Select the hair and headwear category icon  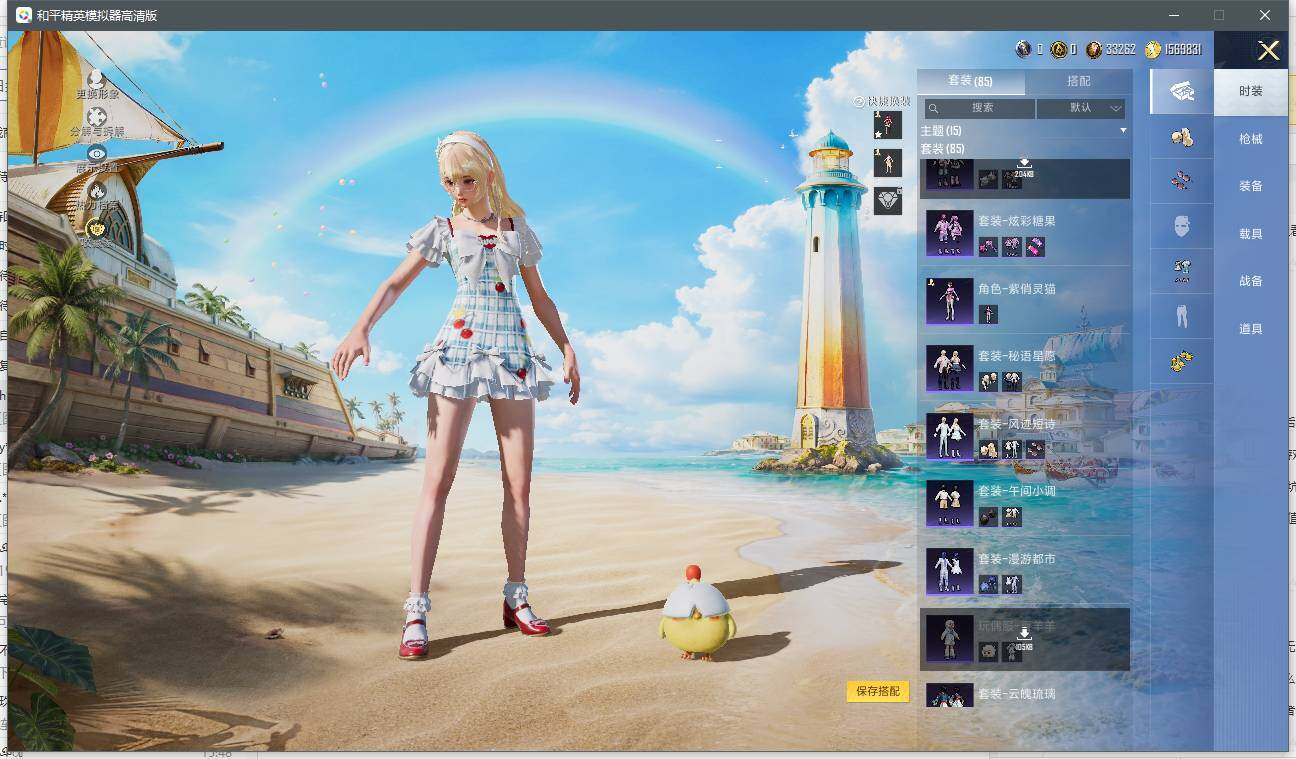pyautogui.click(x=1182, y=137)
